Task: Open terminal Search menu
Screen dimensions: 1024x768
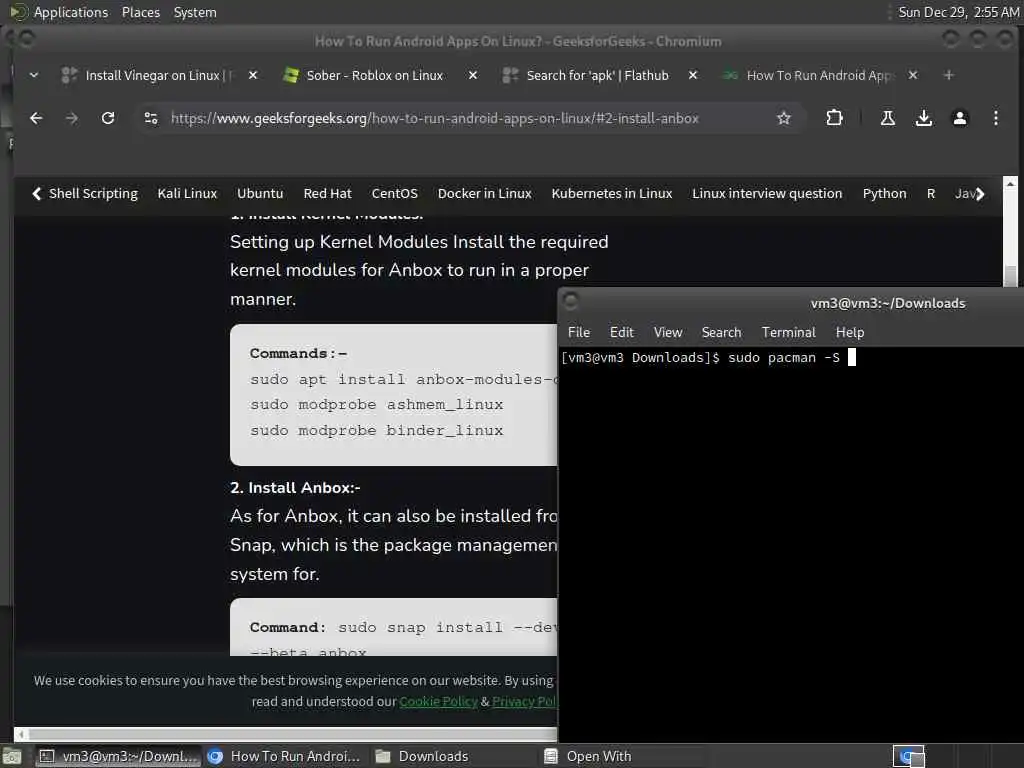Action: pos(722,332)
